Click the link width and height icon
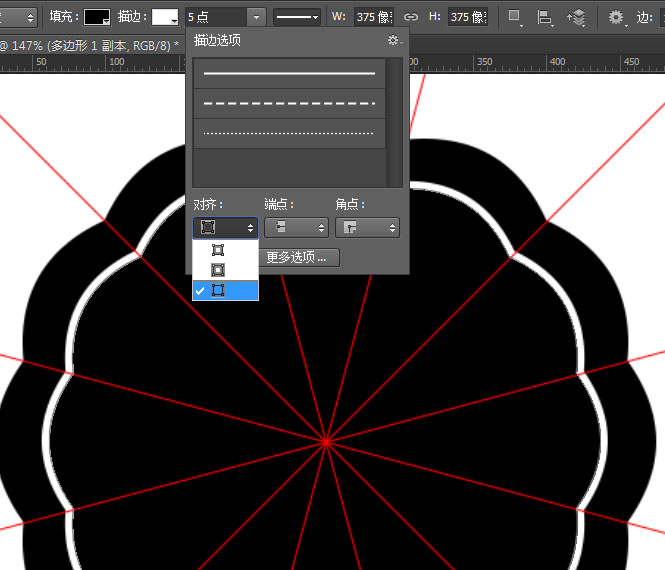Viewport: 665px width, 570px height. click(x=410, y=17)
